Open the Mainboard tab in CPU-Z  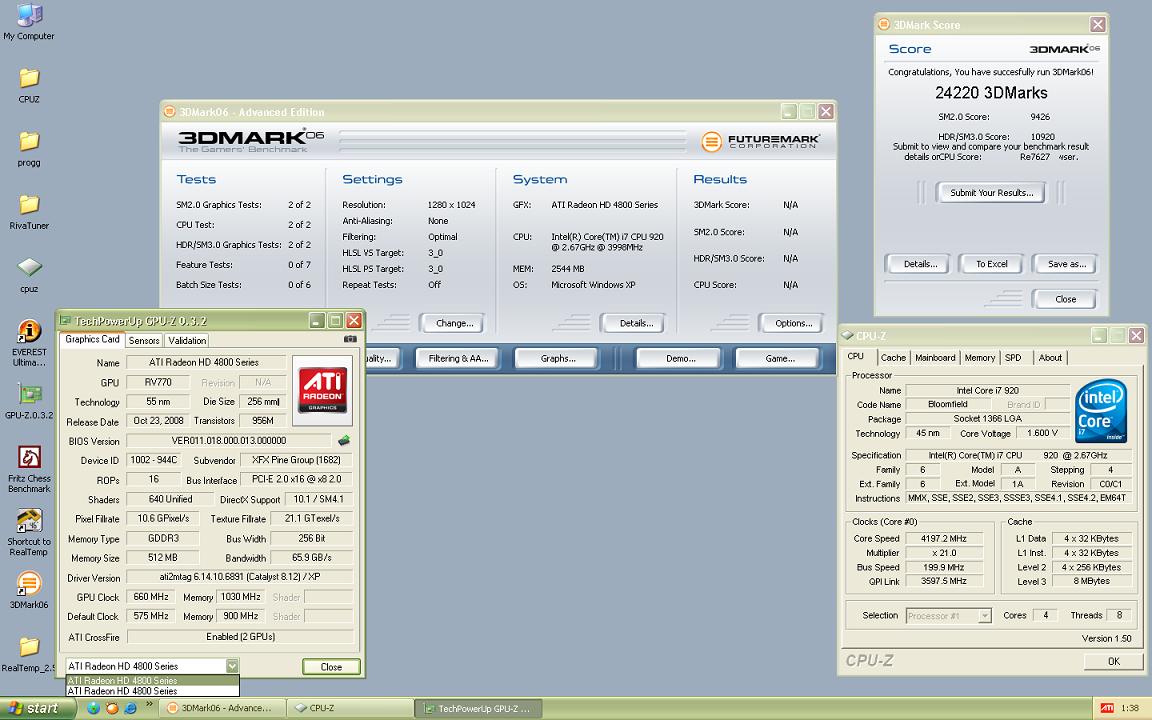point(935,358)
